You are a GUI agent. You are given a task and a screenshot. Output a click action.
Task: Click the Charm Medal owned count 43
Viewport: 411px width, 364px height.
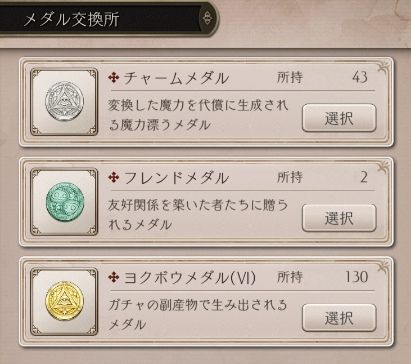360,77
